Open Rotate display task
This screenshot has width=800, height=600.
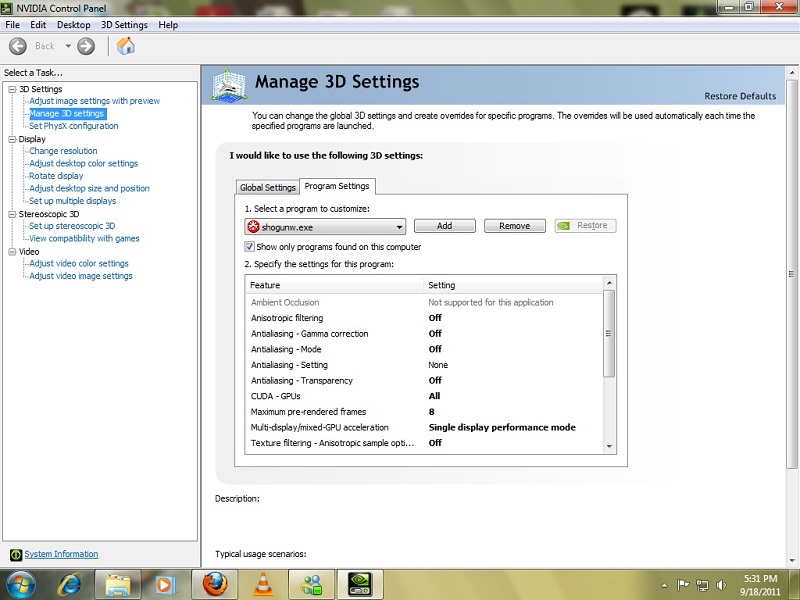coord(56,176)
